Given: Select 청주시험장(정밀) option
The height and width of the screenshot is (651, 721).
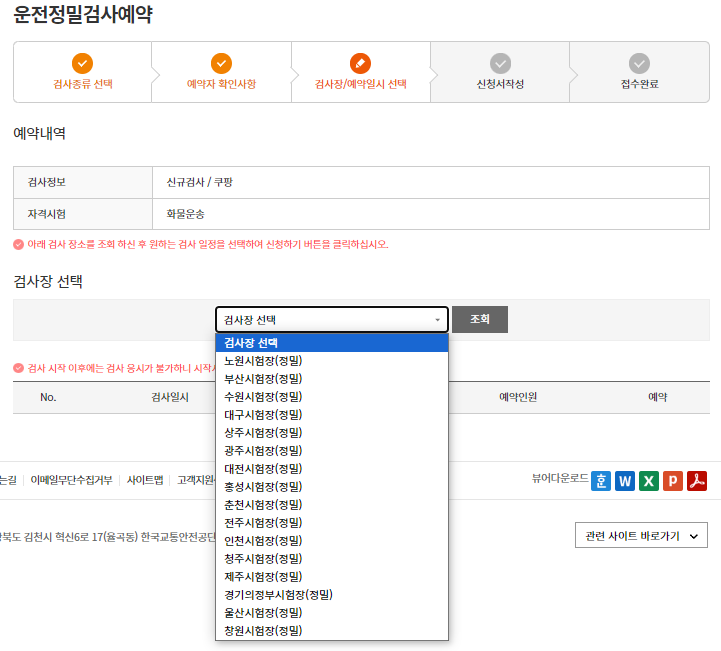Looking at the screenshot, I should coord(332,559).
